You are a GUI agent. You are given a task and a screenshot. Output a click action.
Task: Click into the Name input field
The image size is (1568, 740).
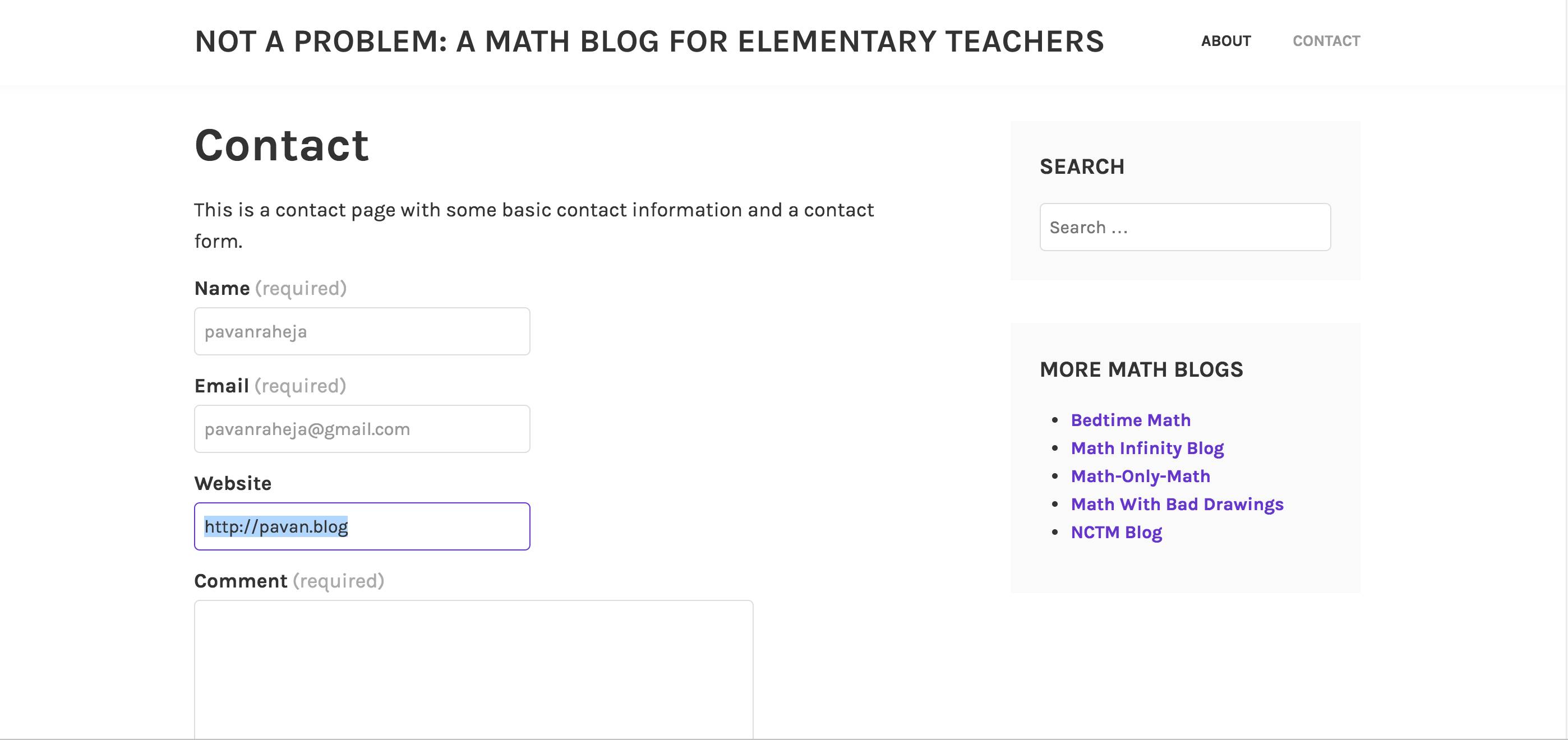362,332
